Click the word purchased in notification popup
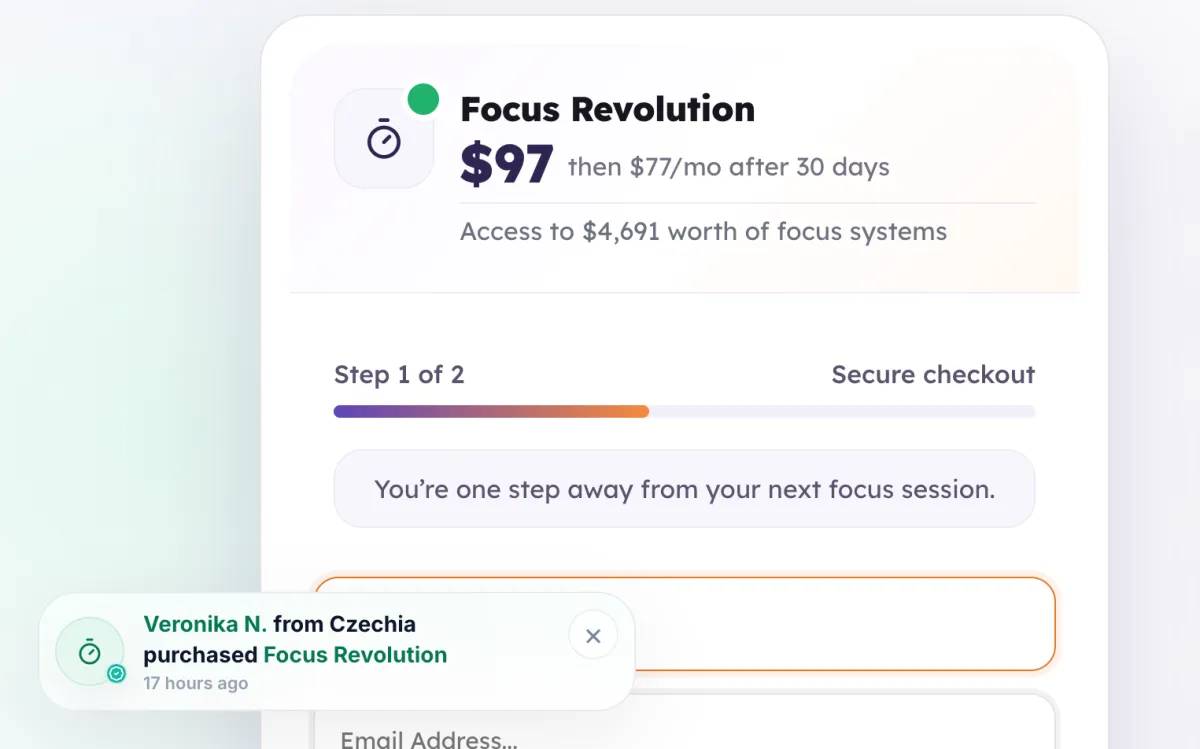Viewport: 1200px width, 749px height. (x=200, y=656)
